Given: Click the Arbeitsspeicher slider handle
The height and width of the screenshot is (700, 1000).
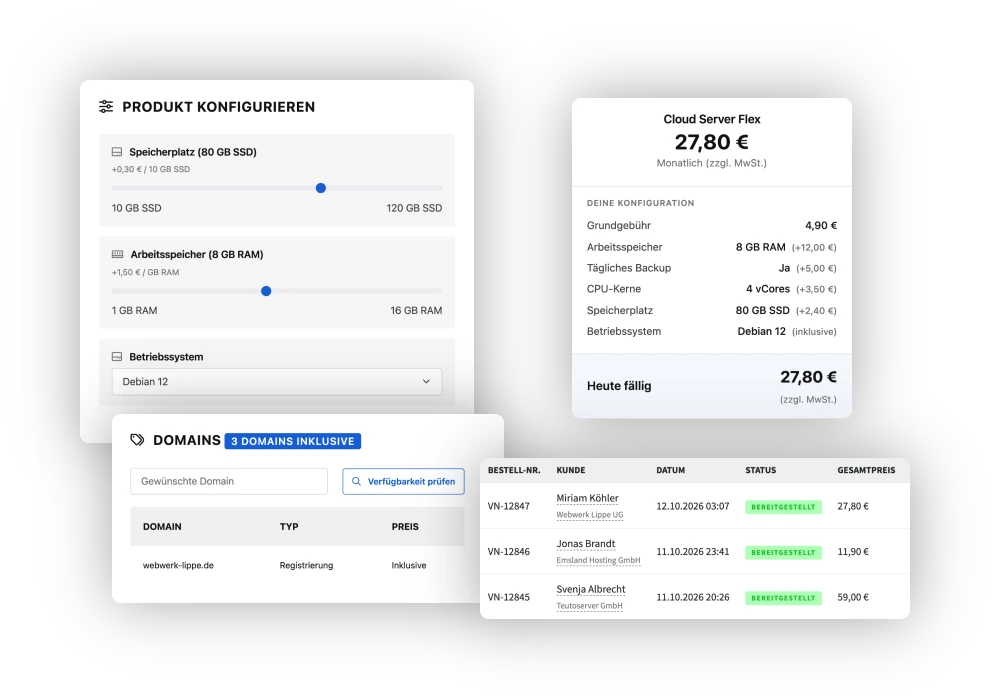Looking at the screenshot, I should 266,291.
